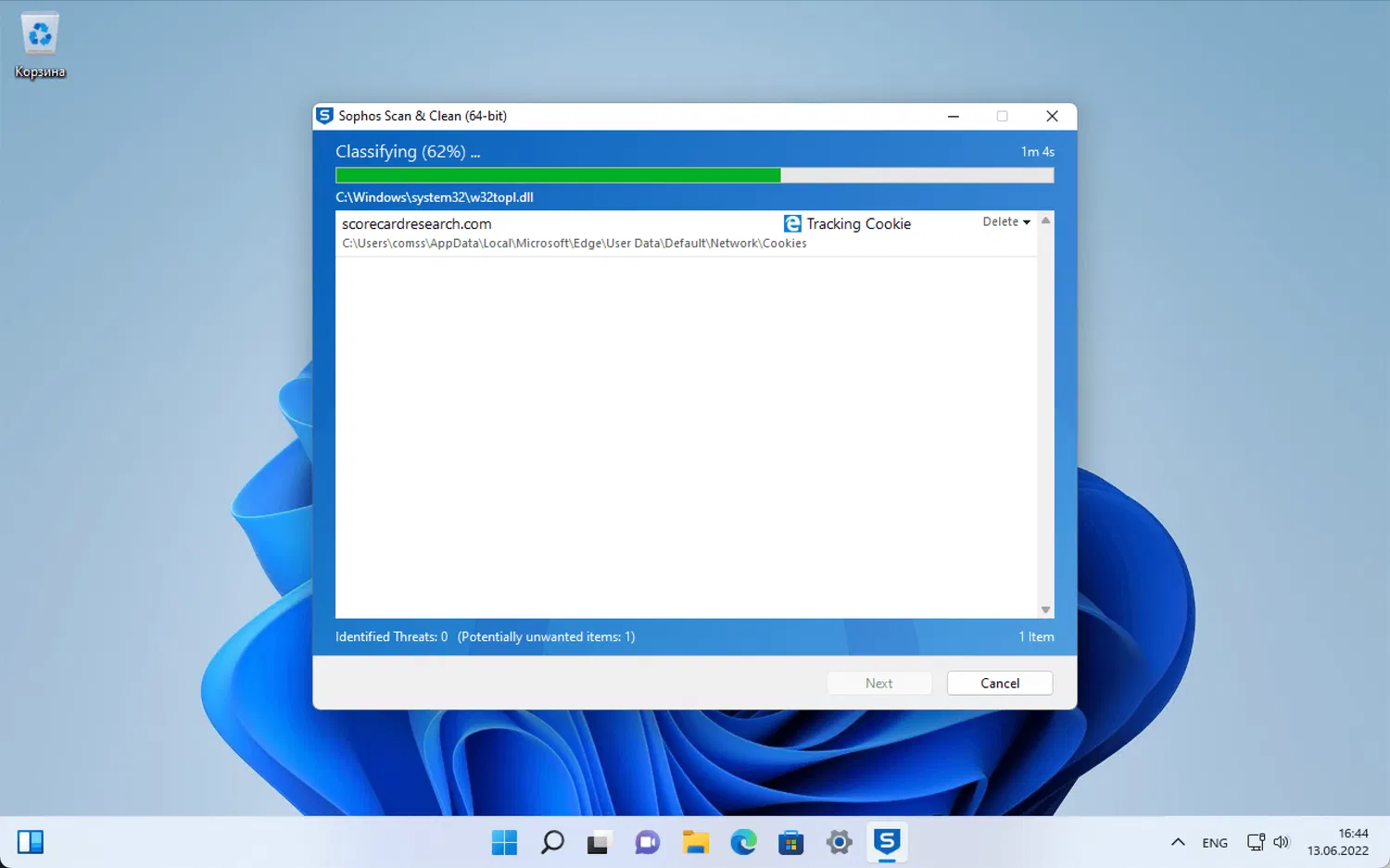Click the volume speaker icon in the tray

tap(1282, 842)
